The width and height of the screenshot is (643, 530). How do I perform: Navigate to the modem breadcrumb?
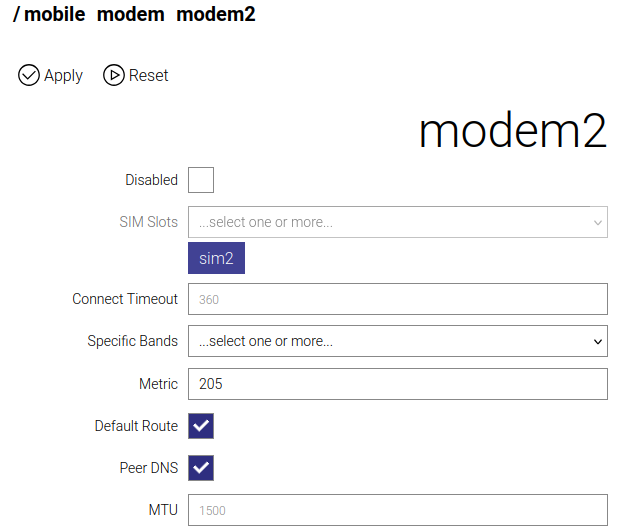[131, 16]
